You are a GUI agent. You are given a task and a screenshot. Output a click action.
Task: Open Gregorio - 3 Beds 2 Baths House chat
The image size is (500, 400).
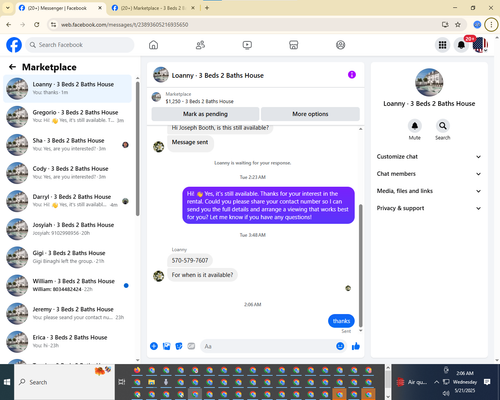[68, 116]
